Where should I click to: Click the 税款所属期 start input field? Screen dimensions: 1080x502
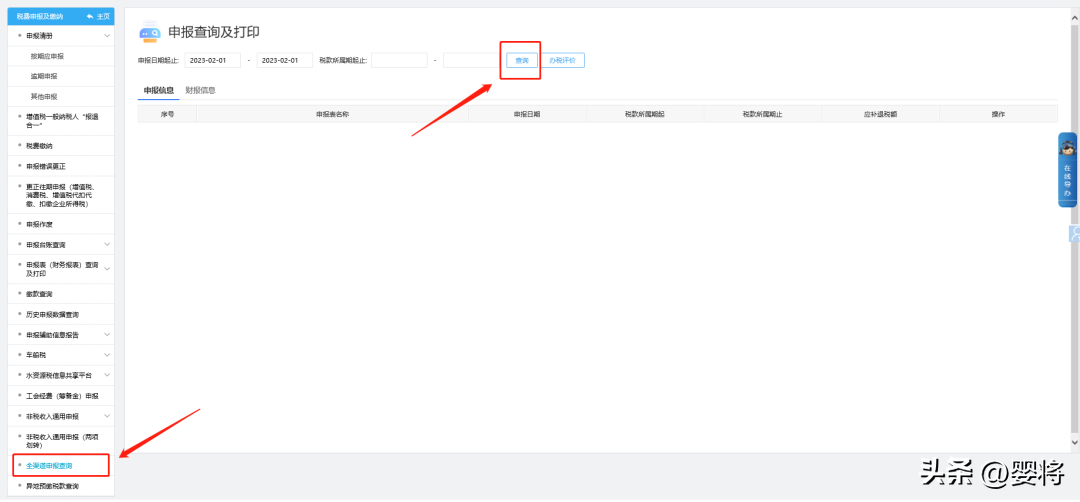pos(399,61)
